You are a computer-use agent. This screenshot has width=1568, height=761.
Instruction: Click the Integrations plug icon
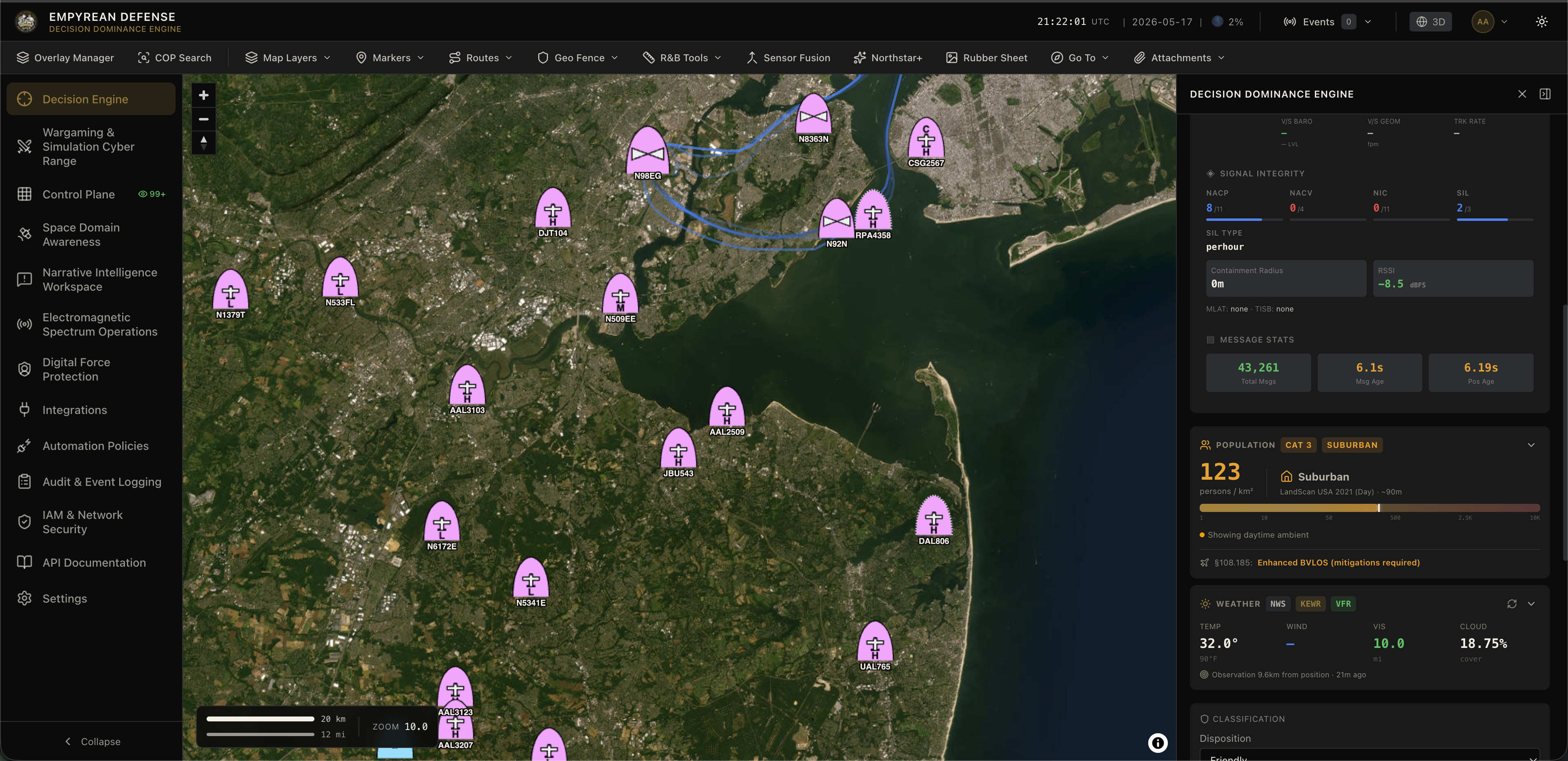coord(24,410)
